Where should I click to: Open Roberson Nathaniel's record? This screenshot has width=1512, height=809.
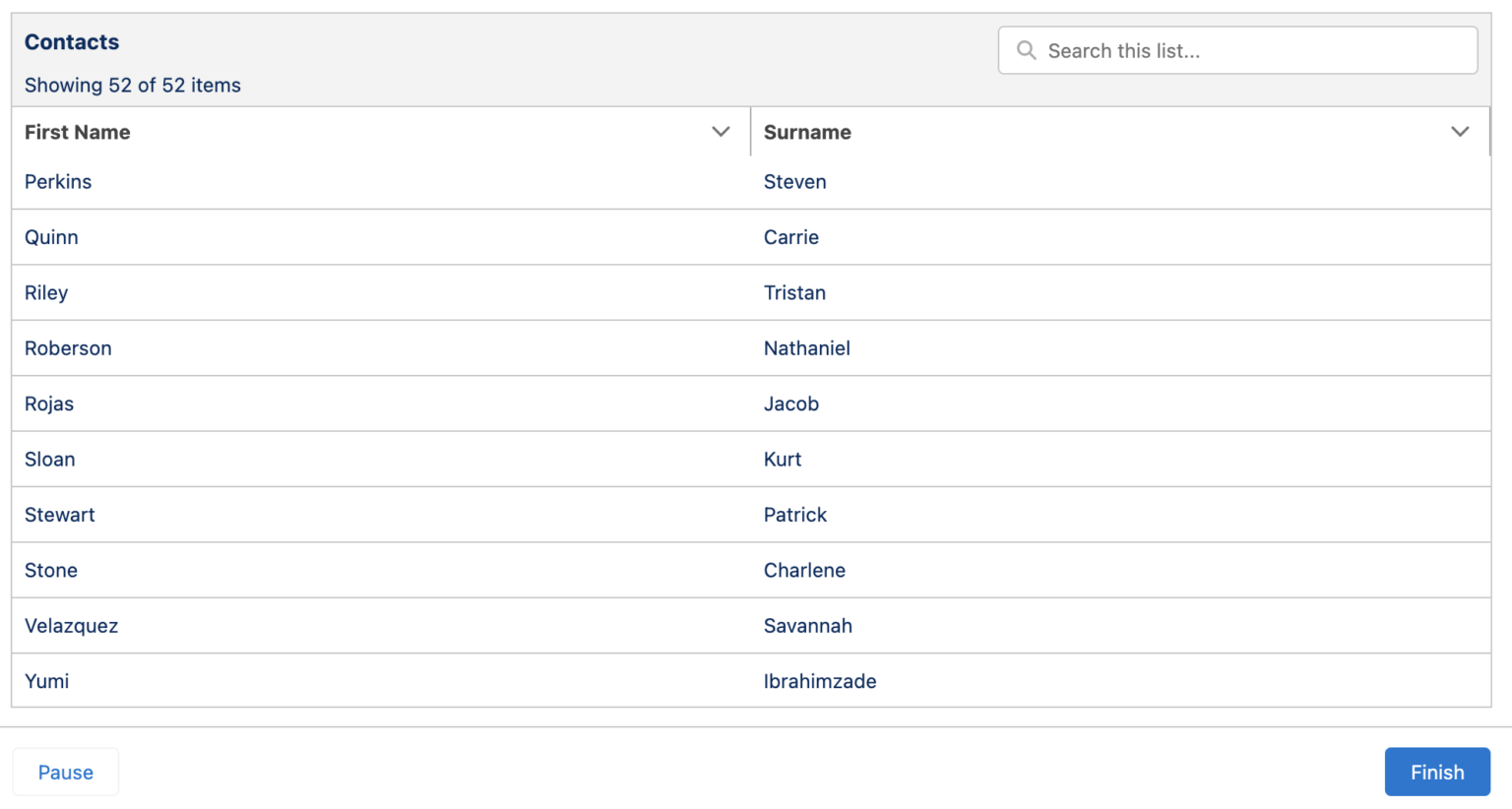pyautogui.click(x=68, y=347)
